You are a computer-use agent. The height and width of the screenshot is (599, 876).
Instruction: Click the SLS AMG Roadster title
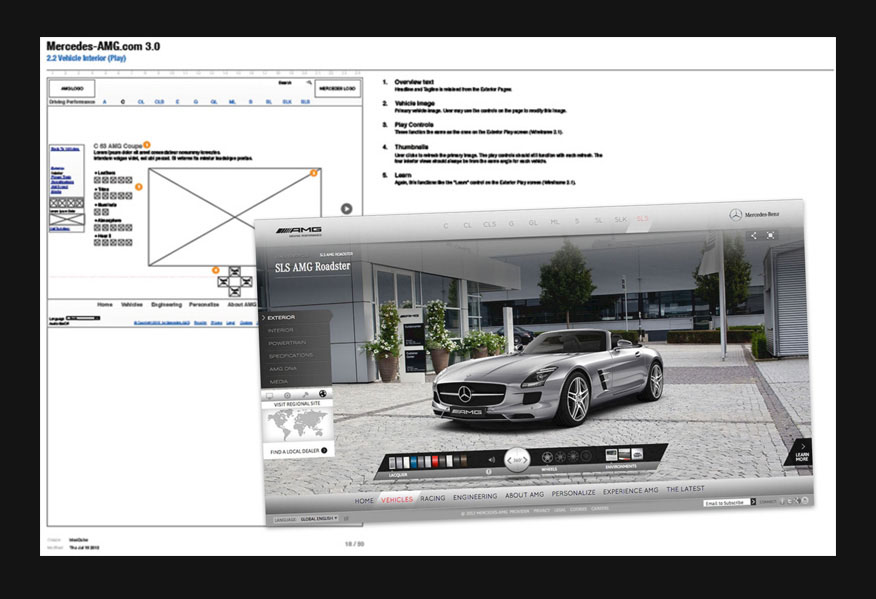click(312, 267)
